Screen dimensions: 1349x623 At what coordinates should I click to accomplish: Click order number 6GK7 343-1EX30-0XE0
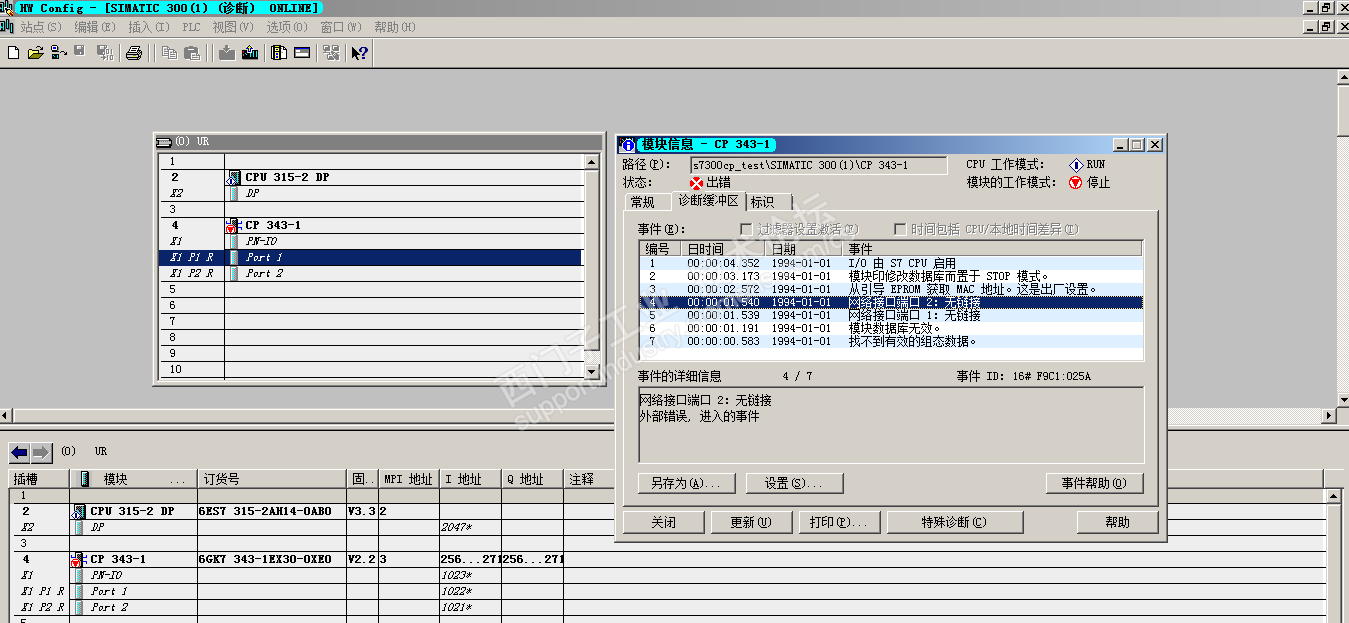coord(265,560)
